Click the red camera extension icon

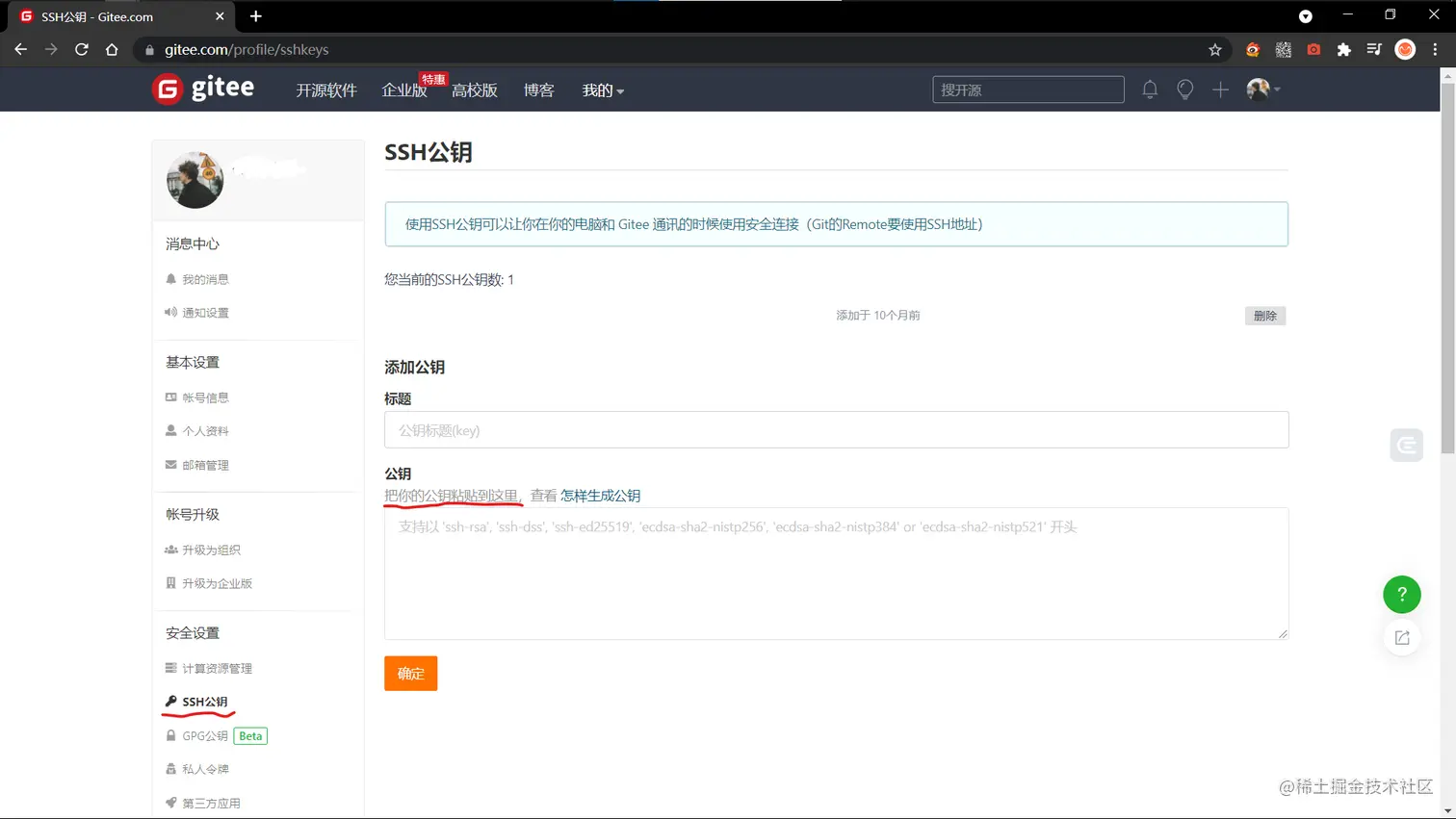1313,49
